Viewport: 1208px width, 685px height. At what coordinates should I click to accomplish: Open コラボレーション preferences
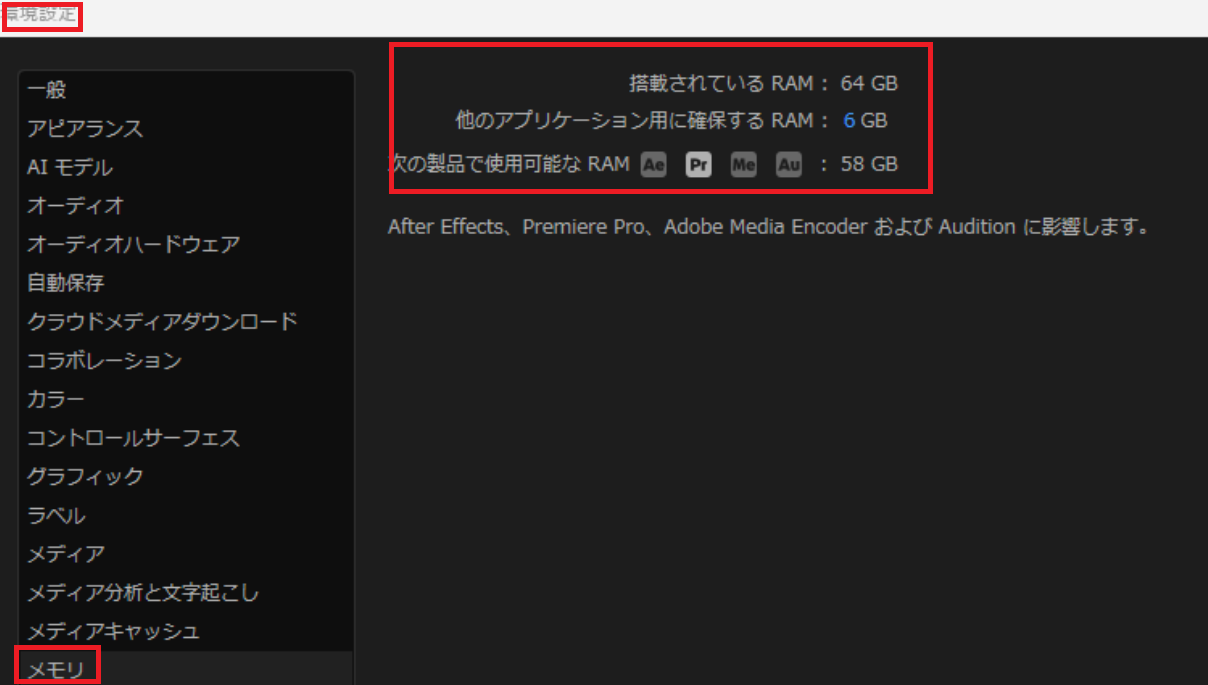[104, 360]
